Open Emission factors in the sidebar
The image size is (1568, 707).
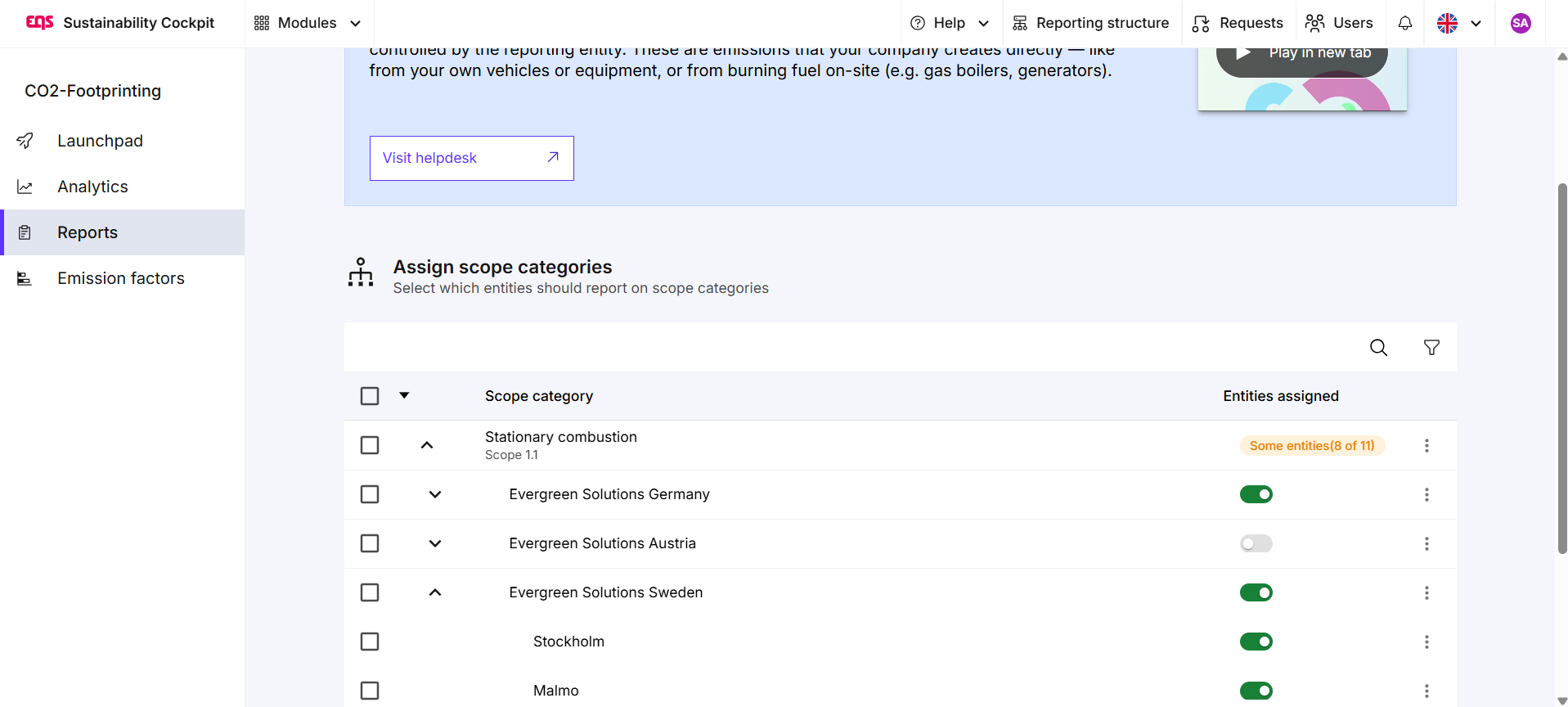[x=120, y=278]
